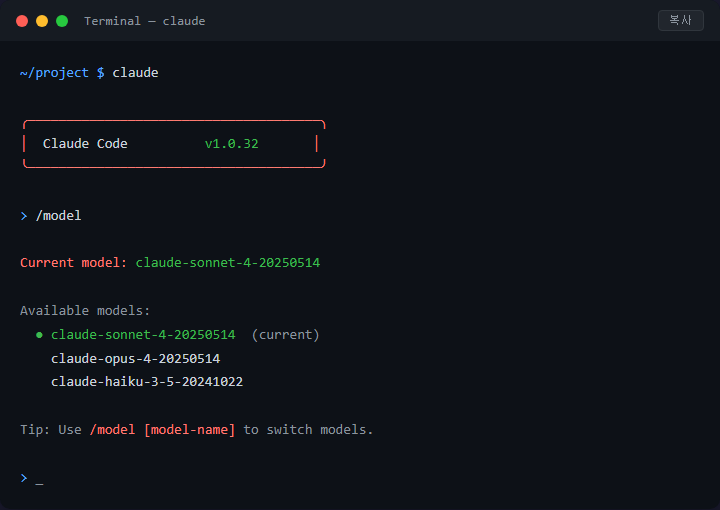Click the 'Tip: Use' text

click(51, 430)
